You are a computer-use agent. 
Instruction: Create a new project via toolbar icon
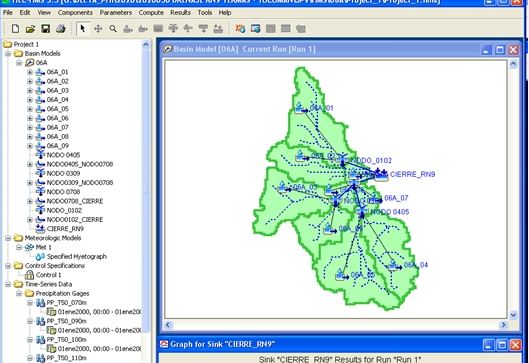coord(15,29)
